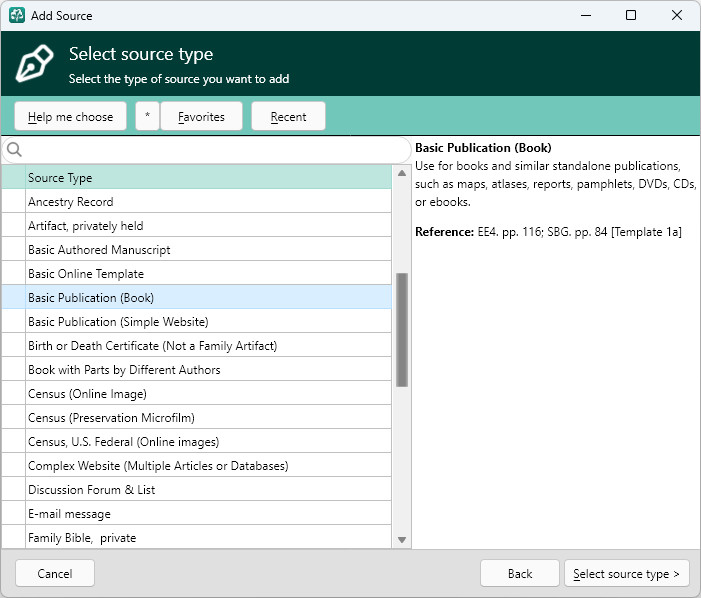Choose Basic Online Template
The height and width of the screenshot is (598, 701).
[197, 274]
